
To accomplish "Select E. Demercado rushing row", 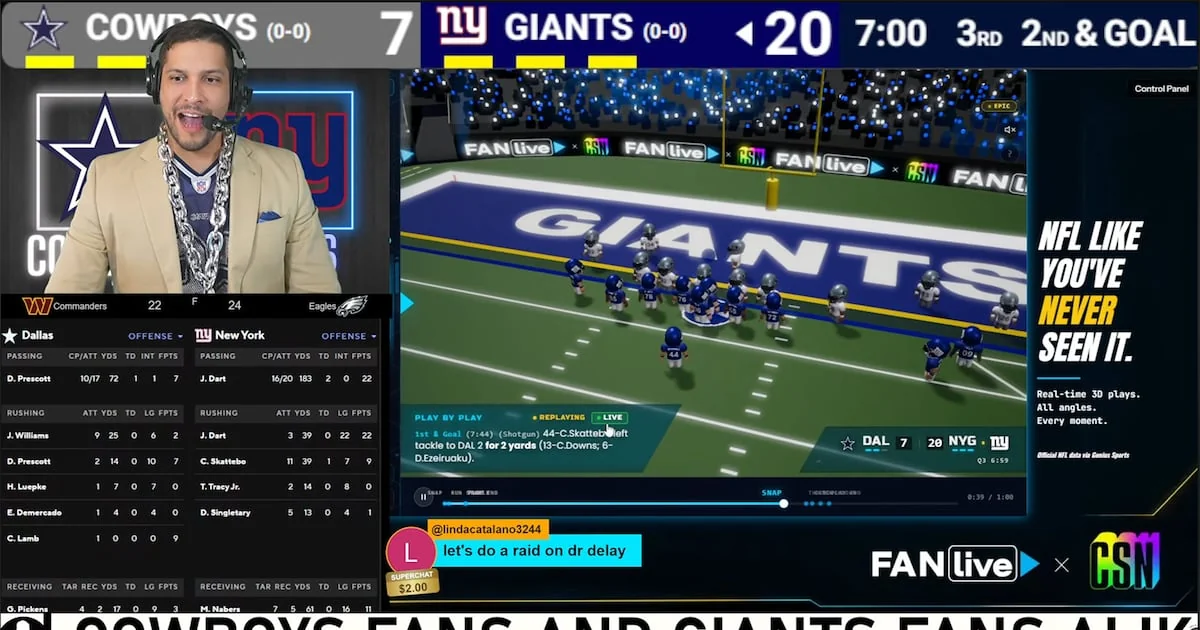I will 92,512.
